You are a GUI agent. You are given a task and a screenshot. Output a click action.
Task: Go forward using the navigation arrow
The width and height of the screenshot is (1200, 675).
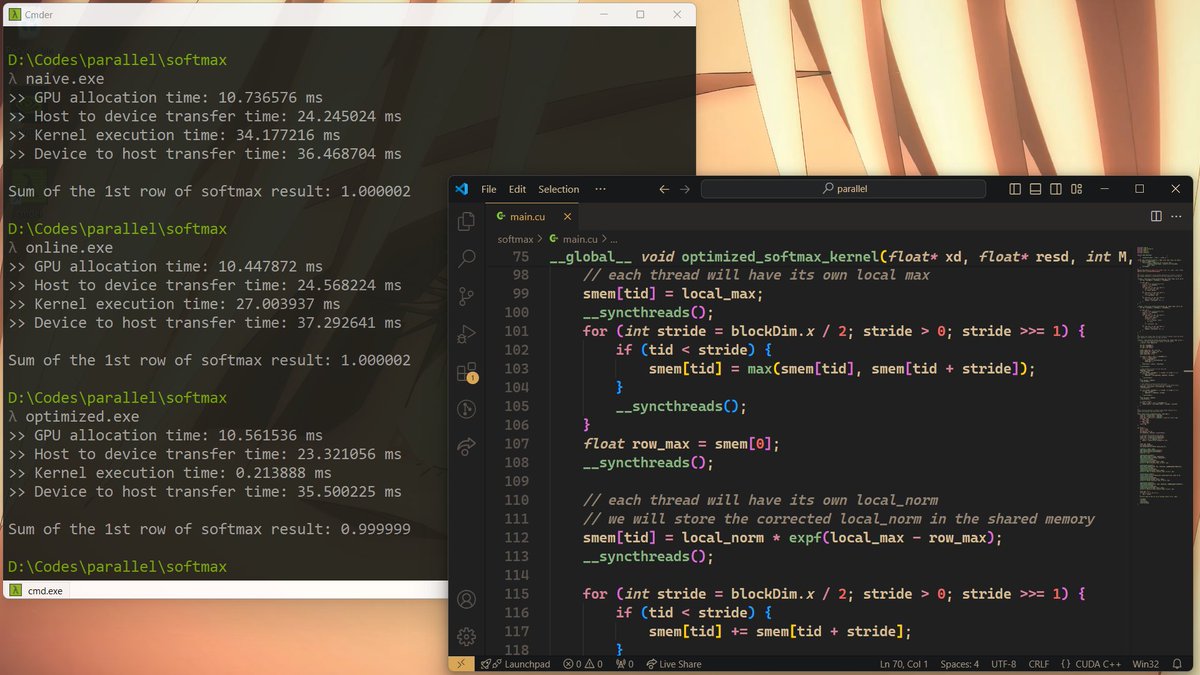coord(685,189)
